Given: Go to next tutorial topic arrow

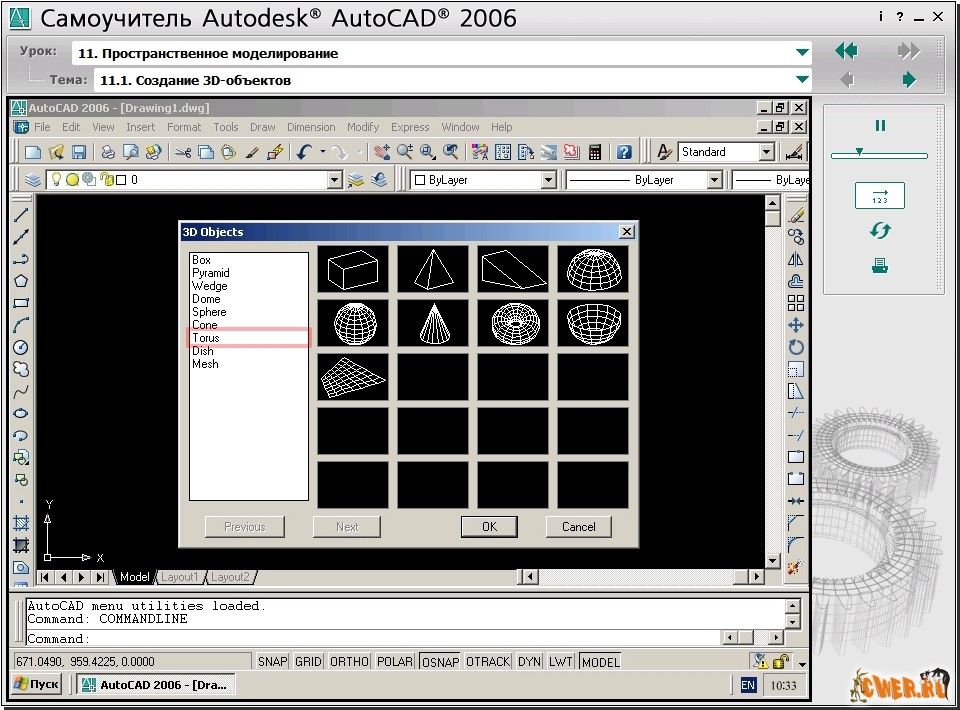Looking at the screenshot, I should point(908,80).
